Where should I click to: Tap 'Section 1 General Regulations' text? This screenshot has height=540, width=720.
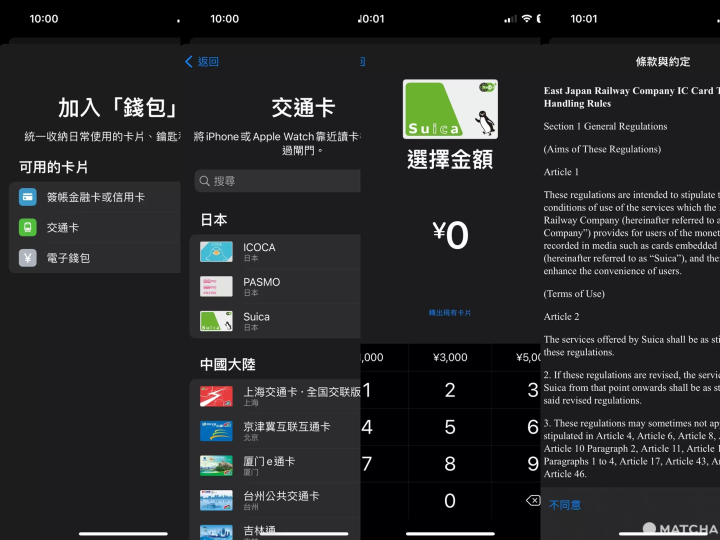pyautogui.click(x=605, y=126)
